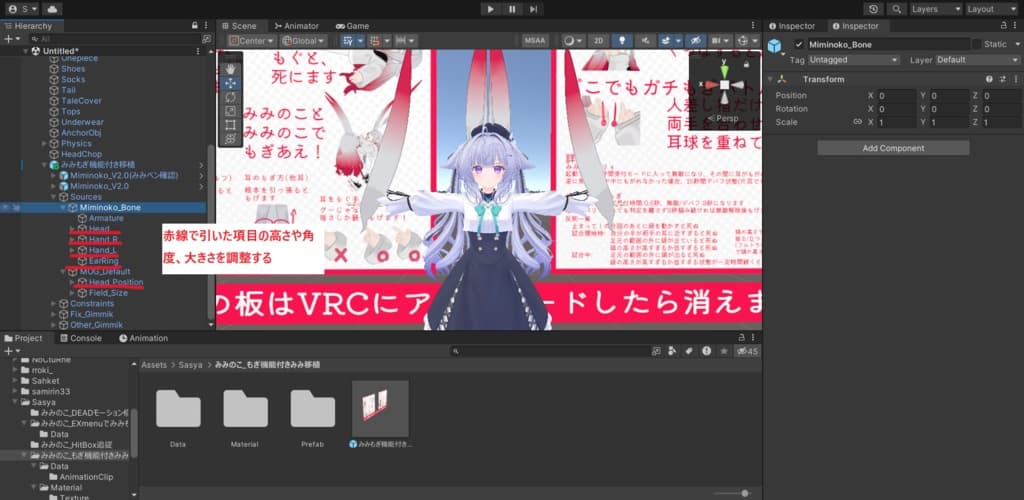This screenshot has height=500, width=1024.
Task: Open global search magnifier in top bar
Action: (897, 9)
